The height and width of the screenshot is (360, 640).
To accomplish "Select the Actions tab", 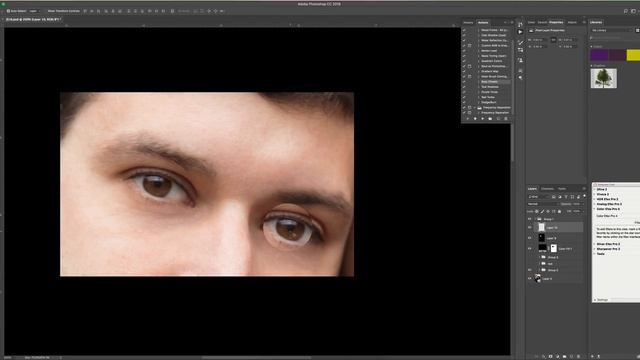I will (483, 22).
